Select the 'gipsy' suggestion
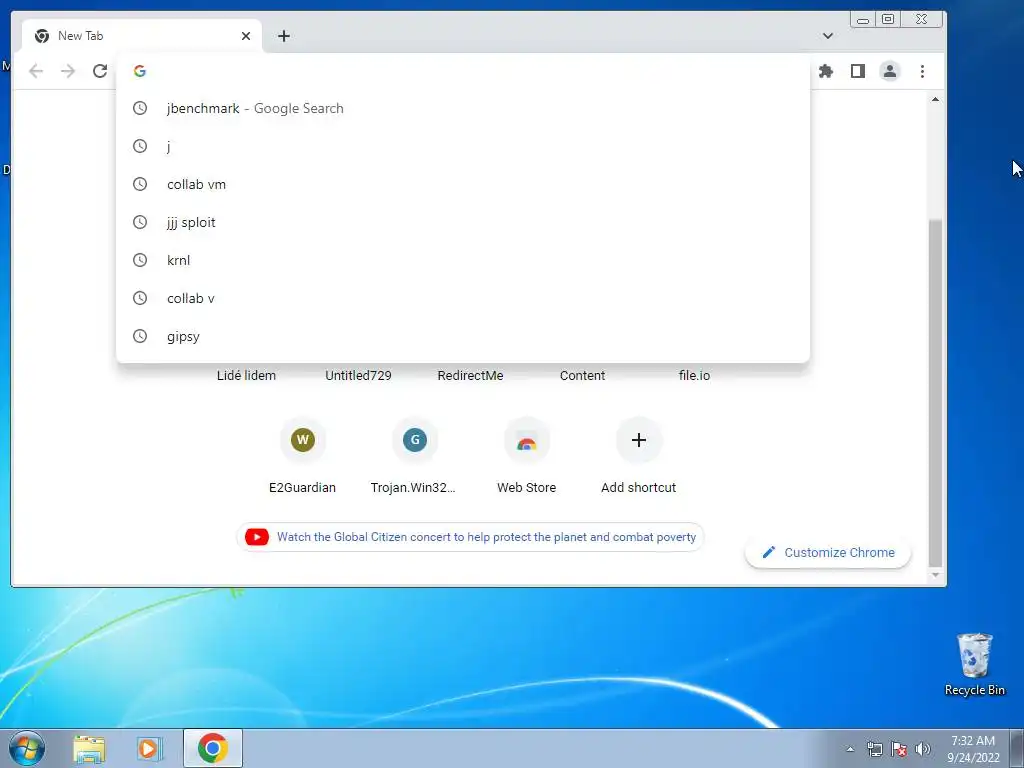Viewport: 1024px width, 768px height. pos(463,336)
